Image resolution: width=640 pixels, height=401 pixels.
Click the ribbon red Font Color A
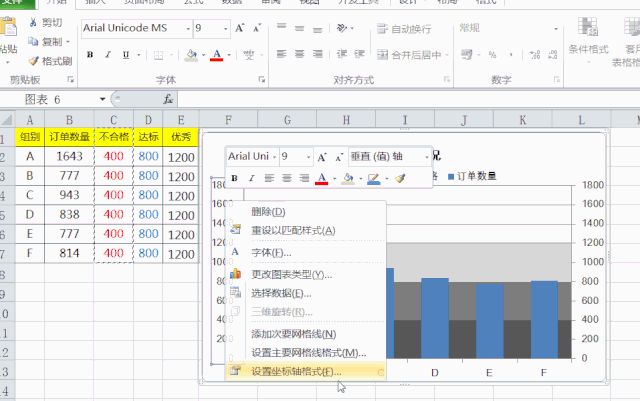click(216, 55)
